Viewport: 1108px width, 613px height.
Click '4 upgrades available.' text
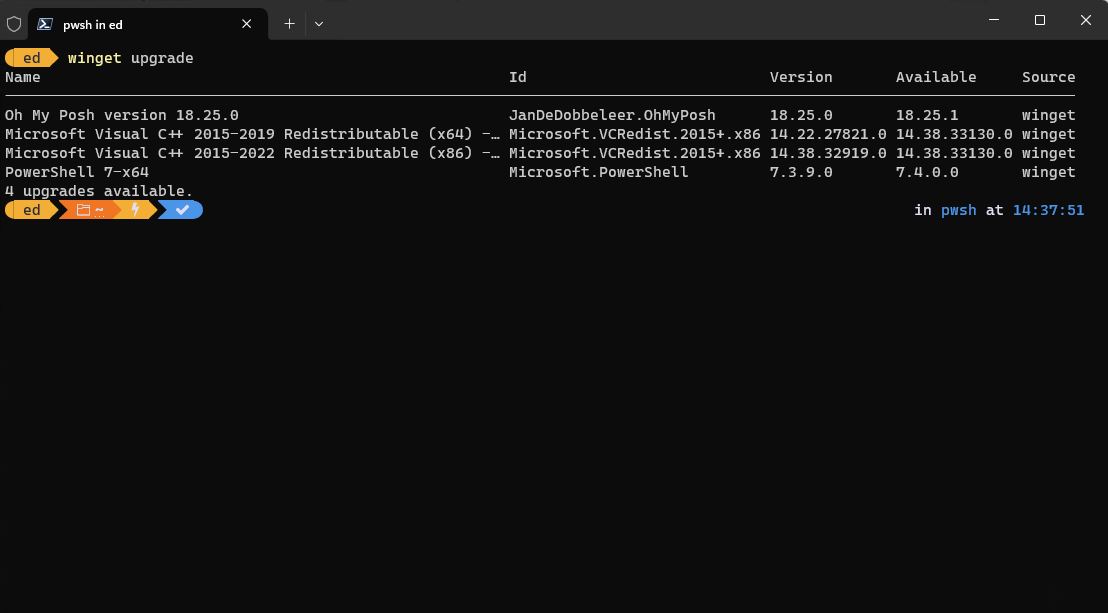(99, 192)
